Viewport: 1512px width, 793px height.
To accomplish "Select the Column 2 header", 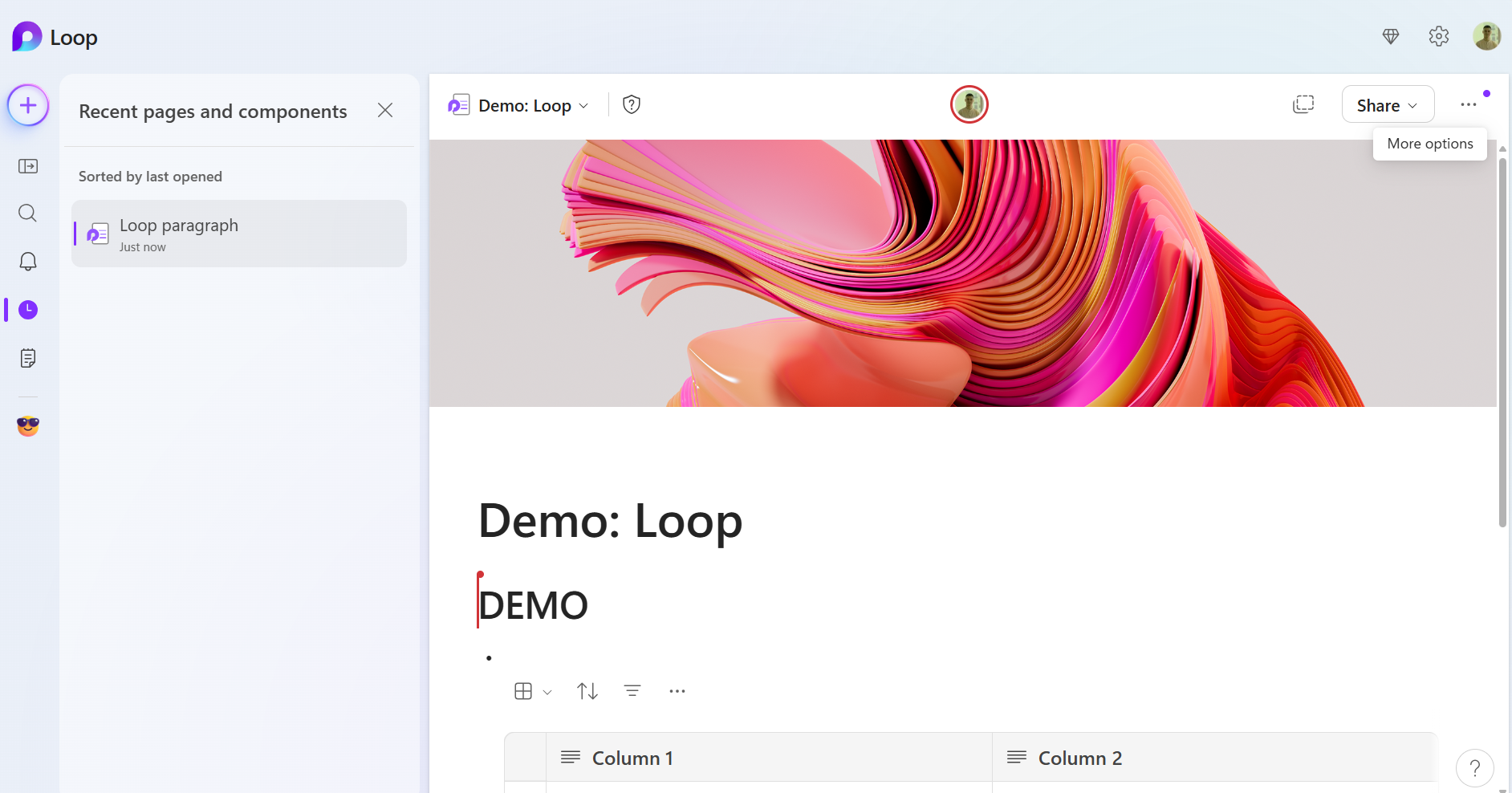I will [x=1214, y=758].
